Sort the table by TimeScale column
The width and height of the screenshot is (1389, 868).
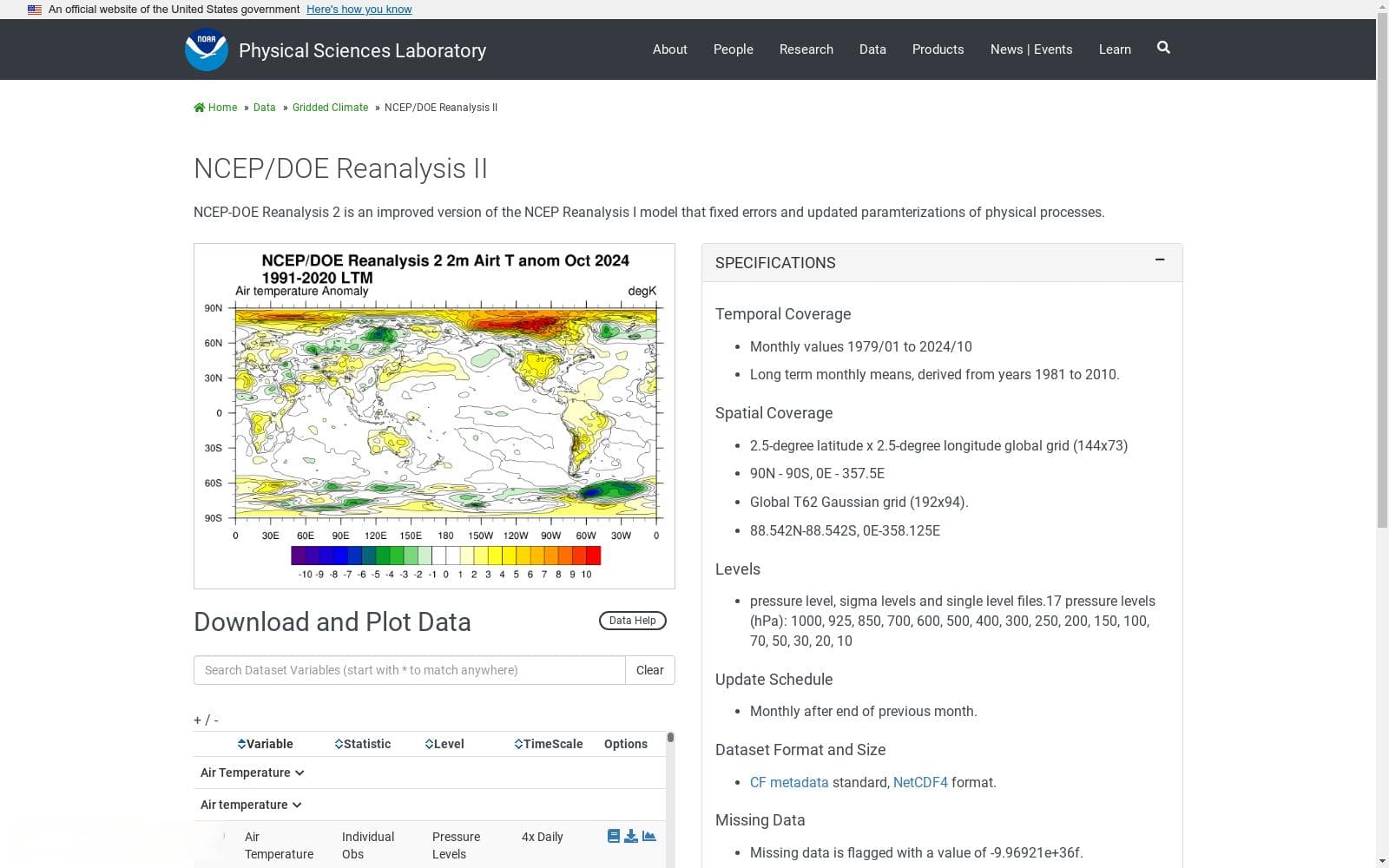[549, 744]
